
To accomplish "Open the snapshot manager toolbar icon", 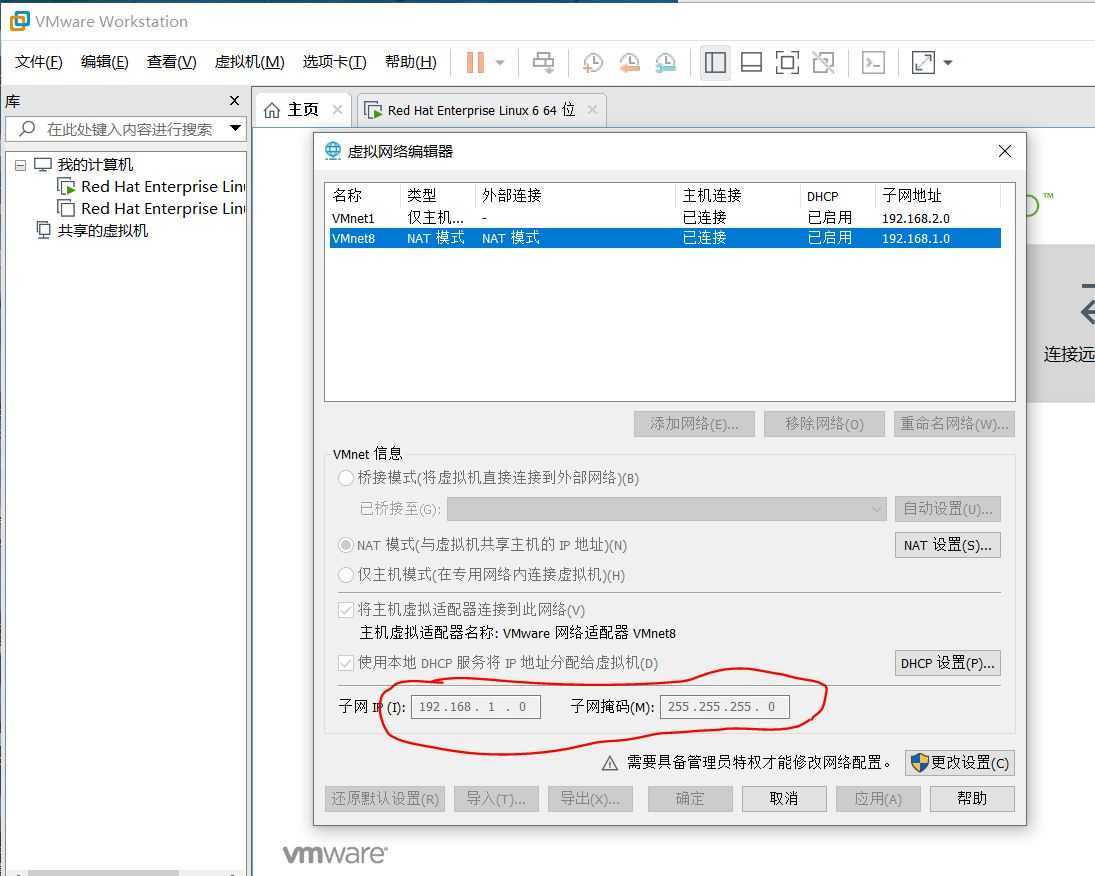I will (666, 62).
